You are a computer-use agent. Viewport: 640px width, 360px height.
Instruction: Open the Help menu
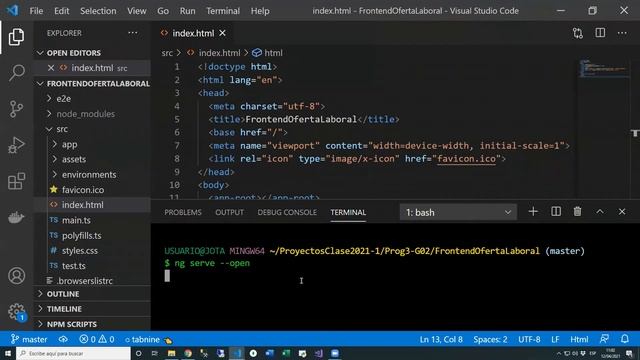[x=260, y=11]
